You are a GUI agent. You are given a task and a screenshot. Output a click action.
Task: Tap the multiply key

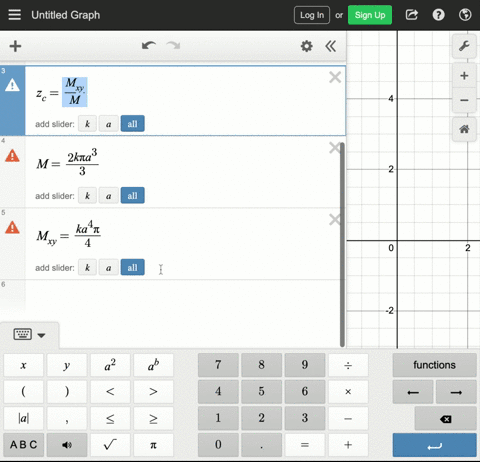[x=348, y=392]
